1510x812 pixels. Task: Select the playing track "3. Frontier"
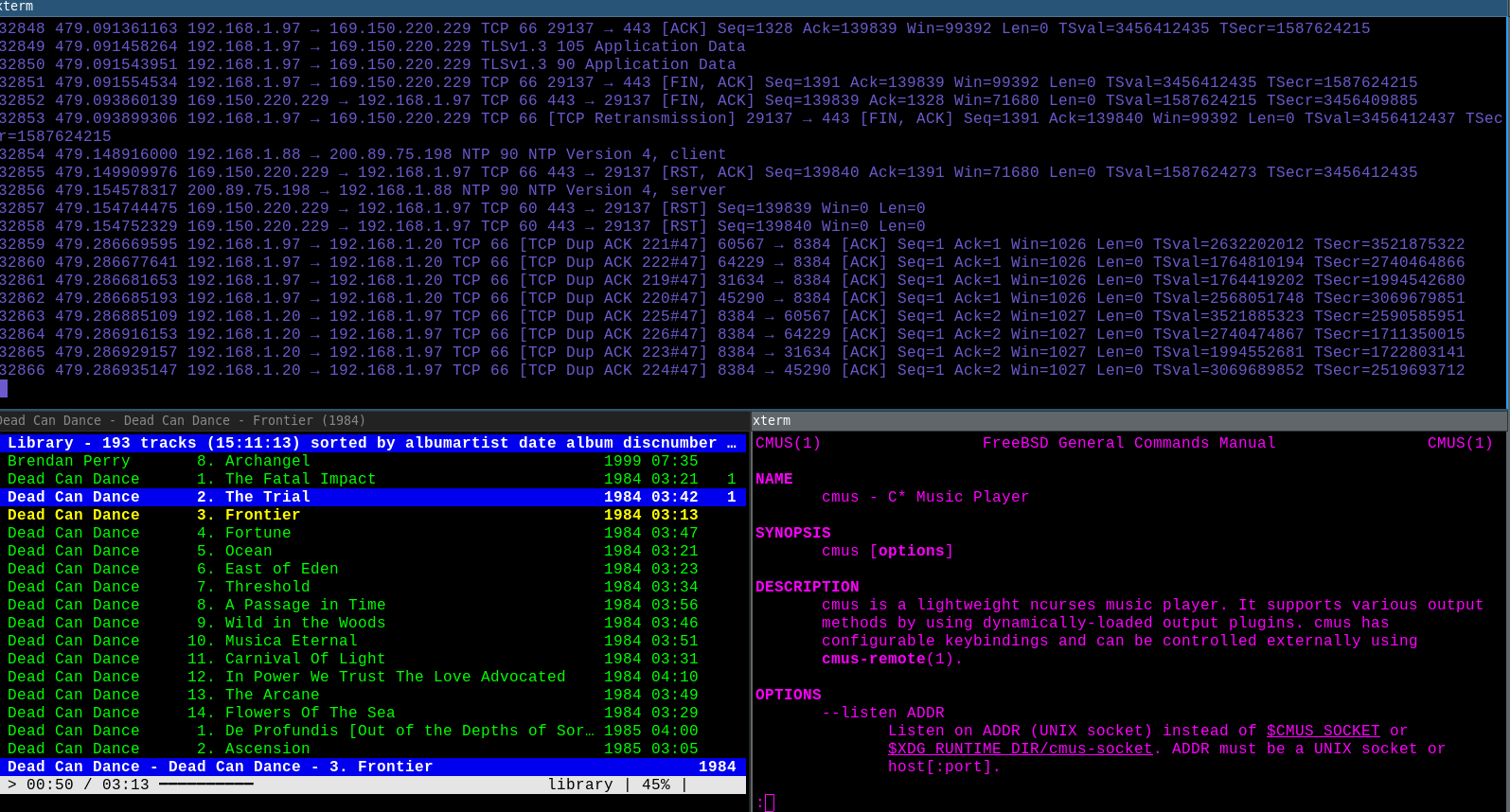[x=373, y=515]
